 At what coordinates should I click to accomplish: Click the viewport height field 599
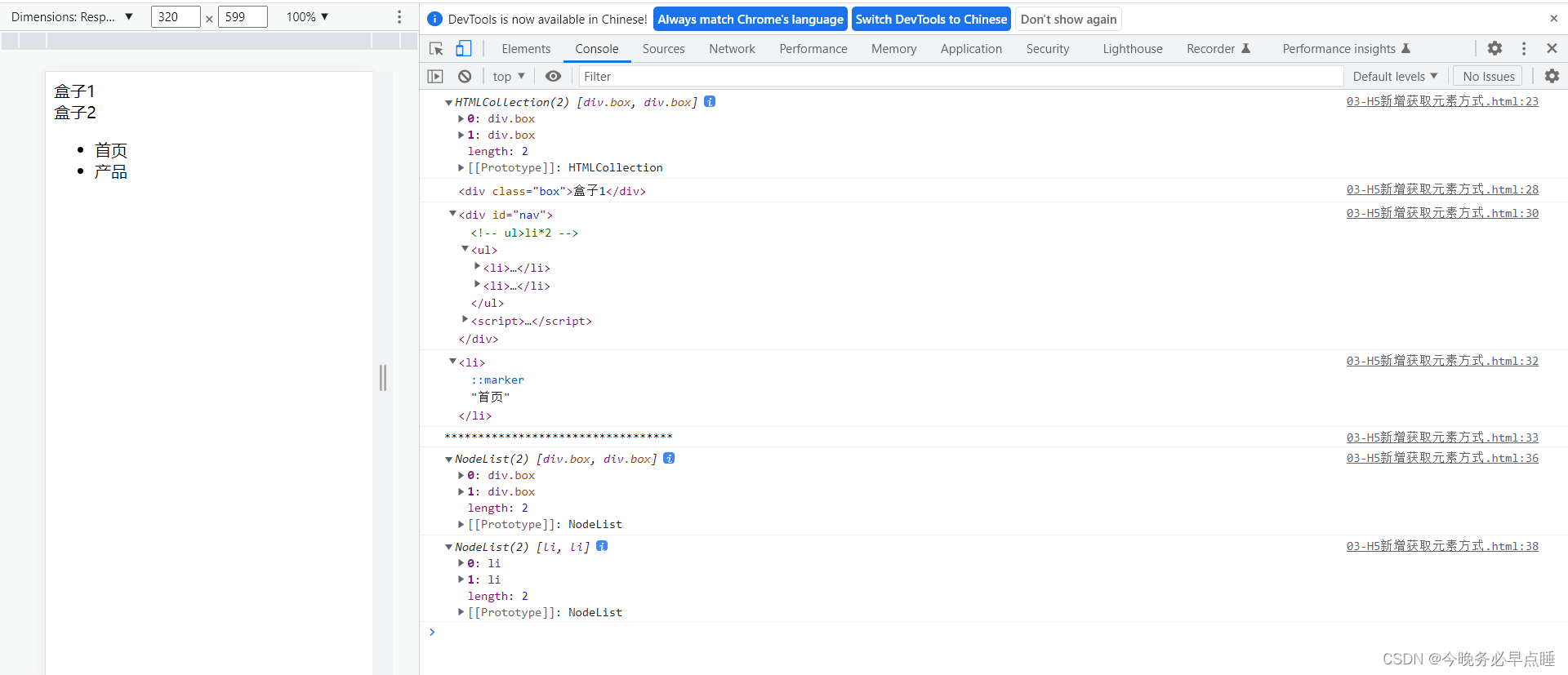243,17
